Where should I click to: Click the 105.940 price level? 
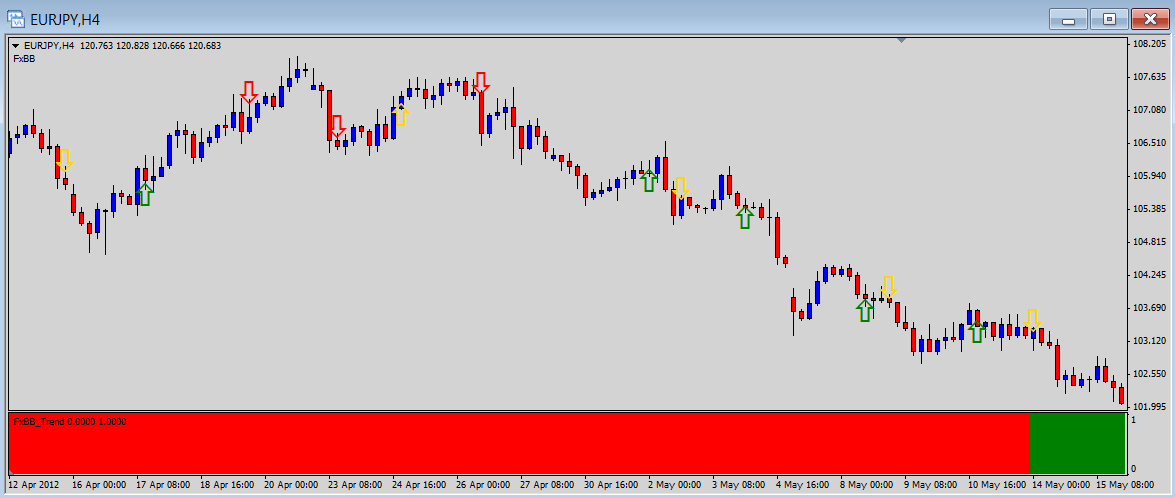click(1149, 175)
